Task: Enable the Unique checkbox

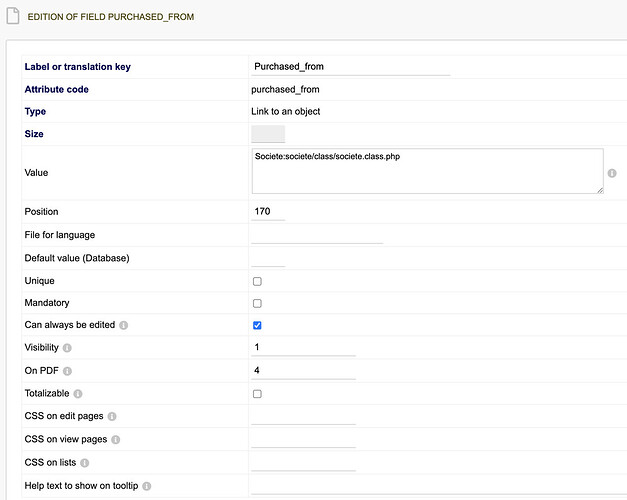Action: coord(257,281)
